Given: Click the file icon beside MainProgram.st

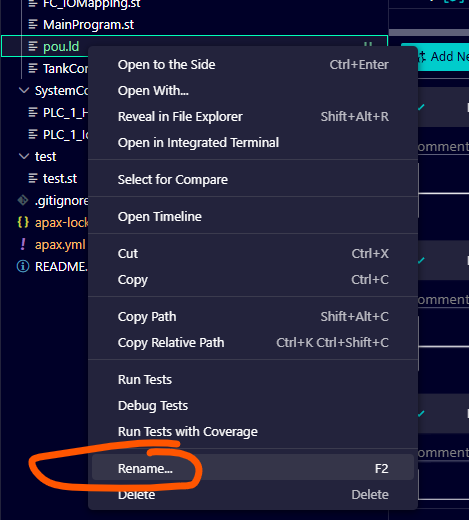Looking at the screenshot, I should pos(33,24).
